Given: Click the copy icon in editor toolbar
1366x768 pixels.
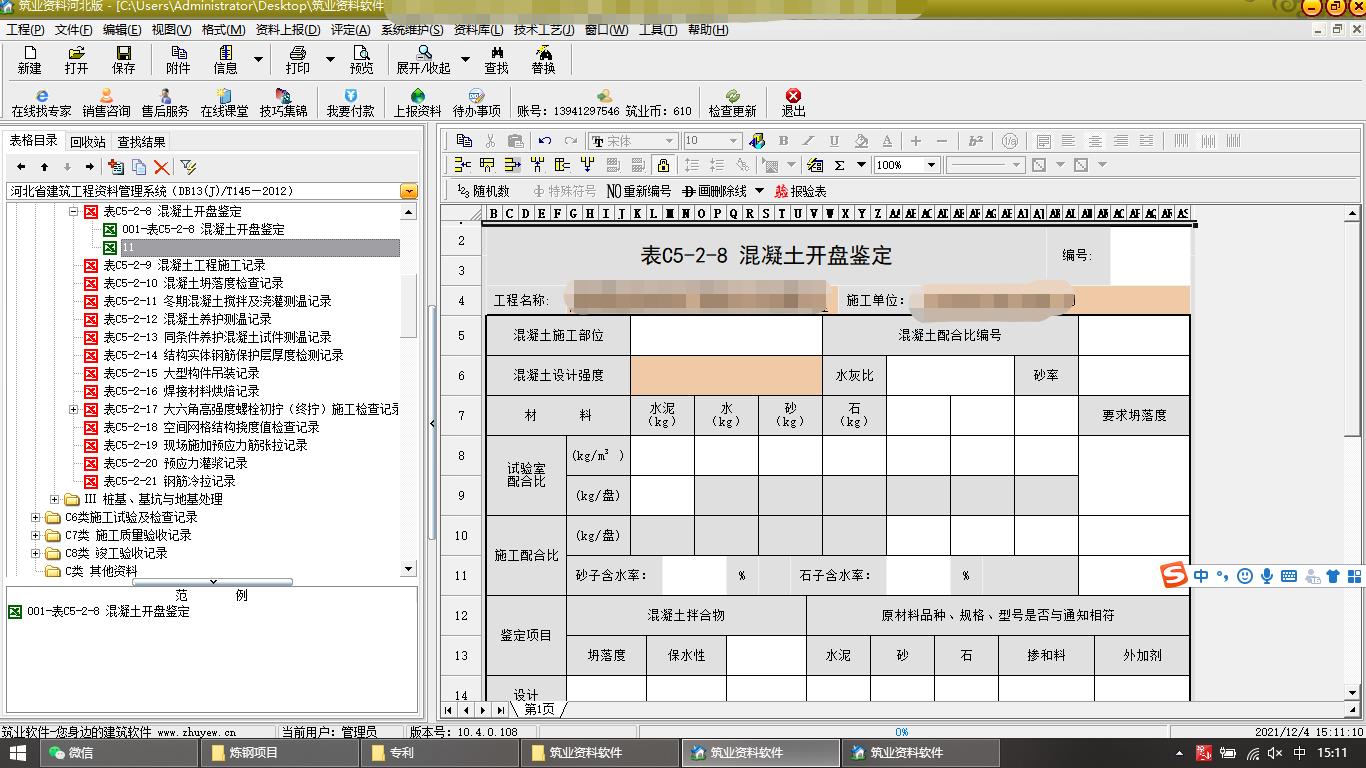Looking at the screenshot, I should pyautogui.click(x=464, y=141).
